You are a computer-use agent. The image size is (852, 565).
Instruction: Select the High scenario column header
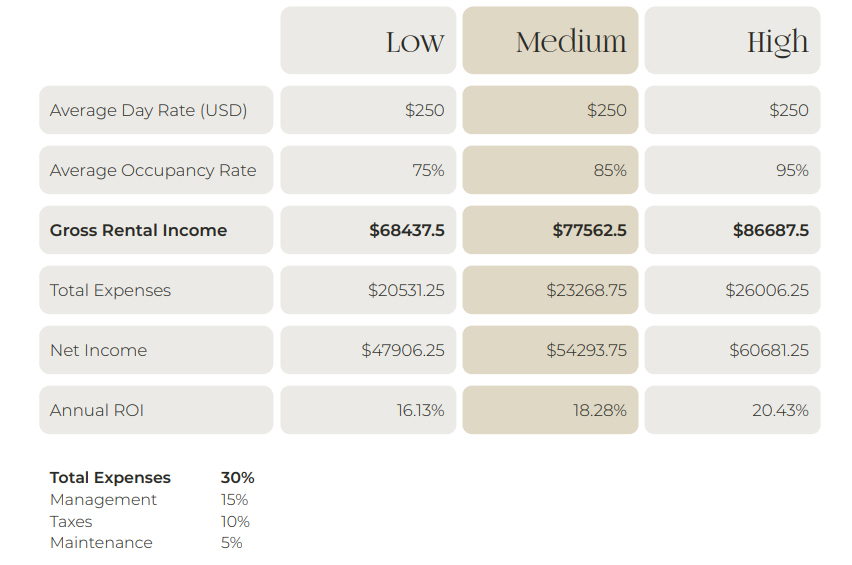pyautogui.click(x=732, y=41)
